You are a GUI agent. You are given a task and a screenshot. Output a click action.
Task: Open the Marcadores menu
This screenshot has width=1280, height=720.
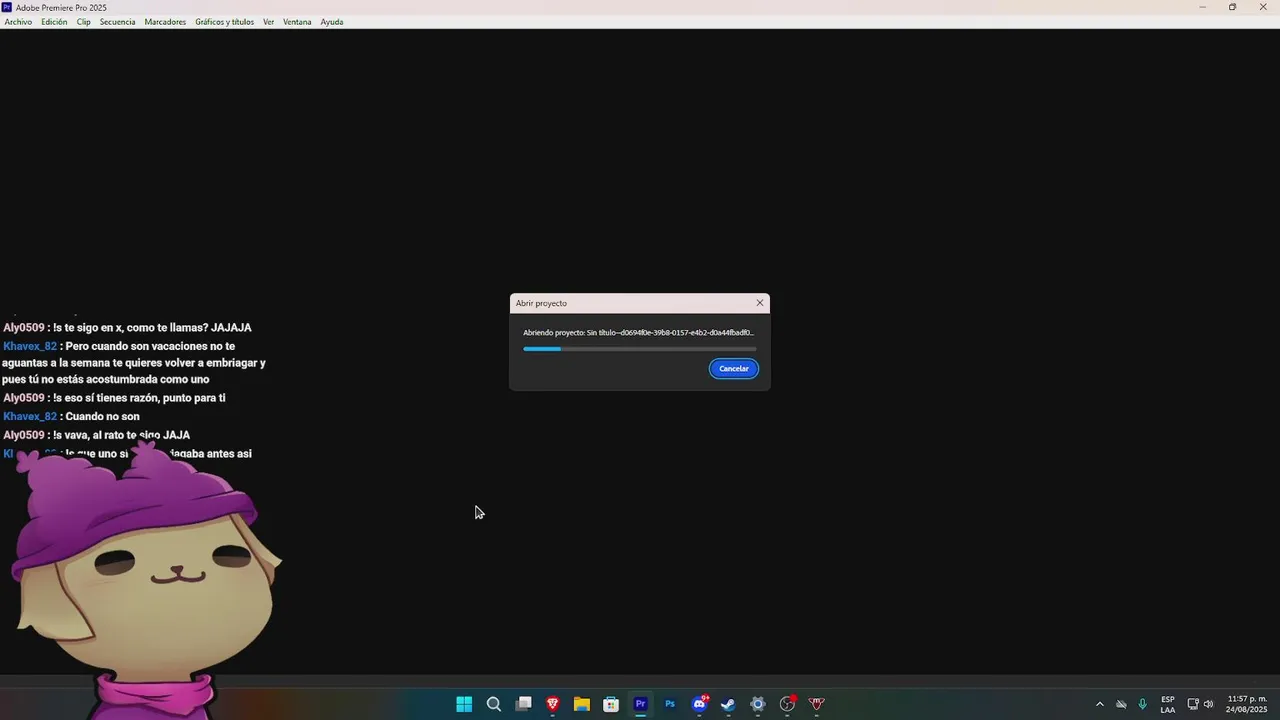click(x=165, y=22)
